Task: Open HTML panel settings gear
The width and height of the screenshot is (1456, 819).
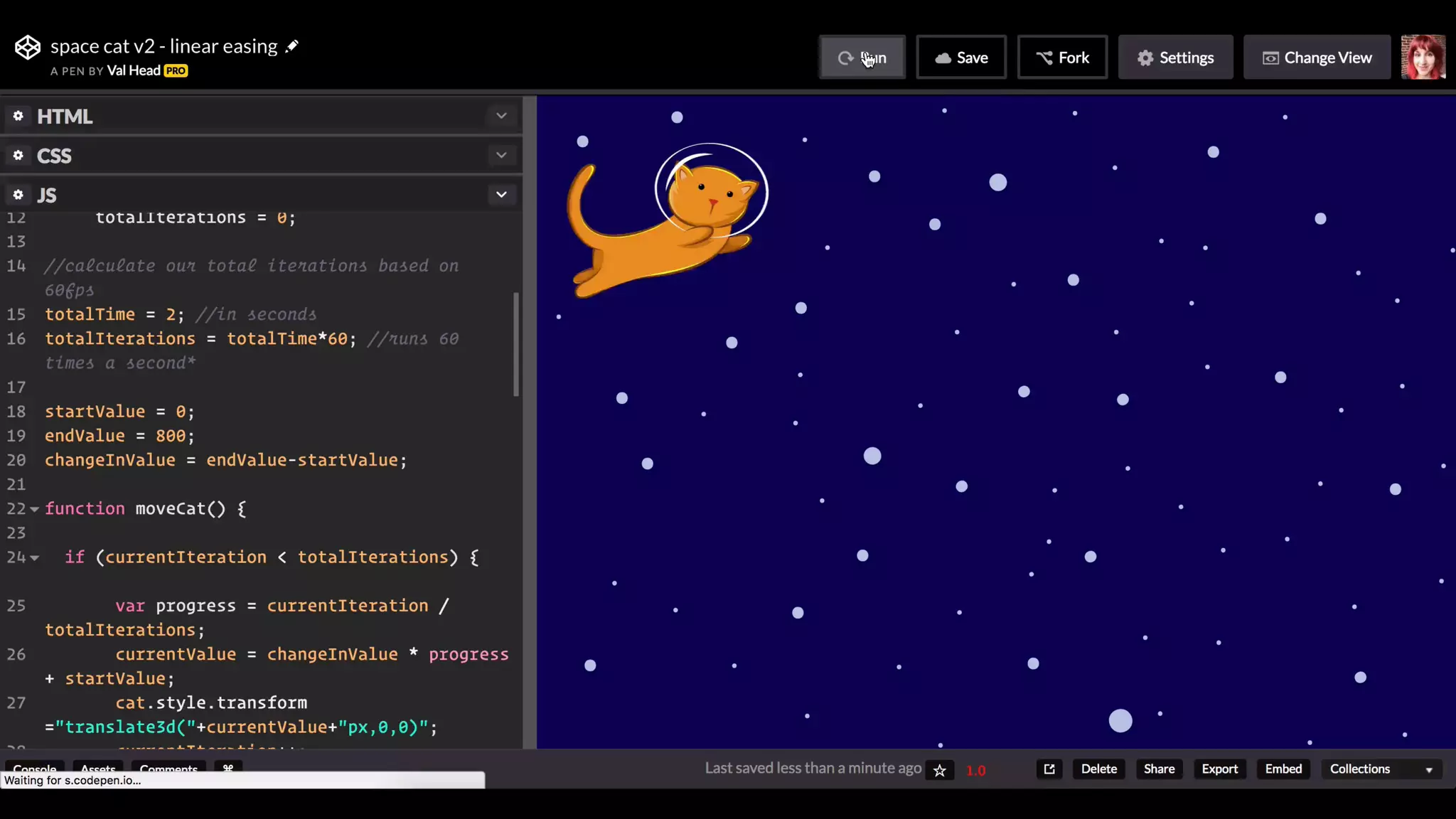Action: [18, 116]
